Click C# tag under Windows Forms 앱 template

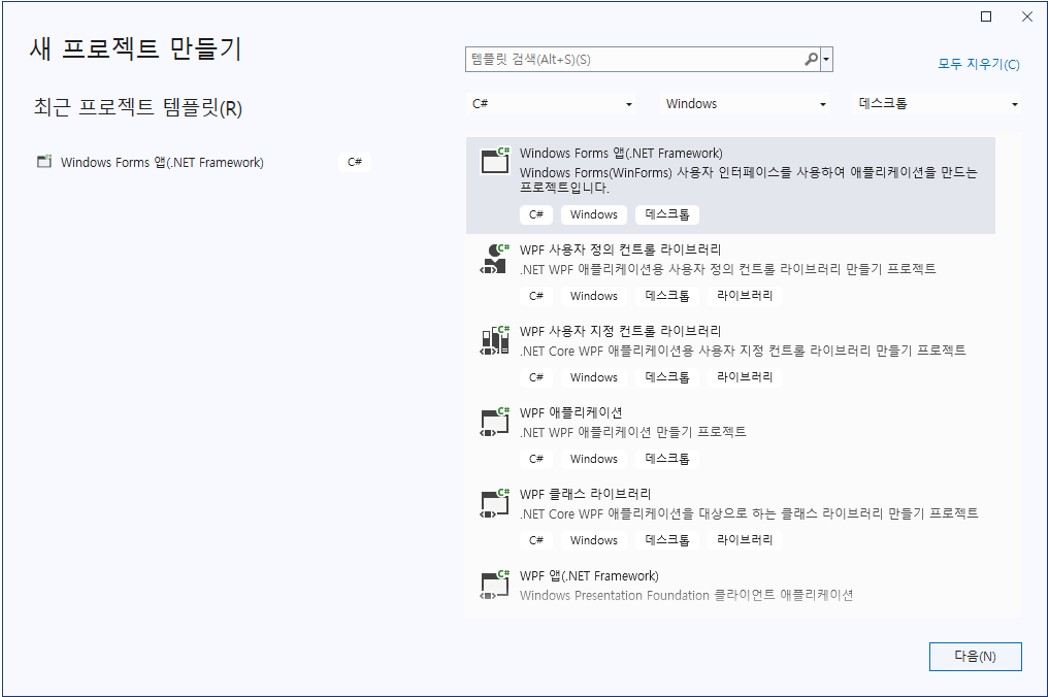pos(536,215)
